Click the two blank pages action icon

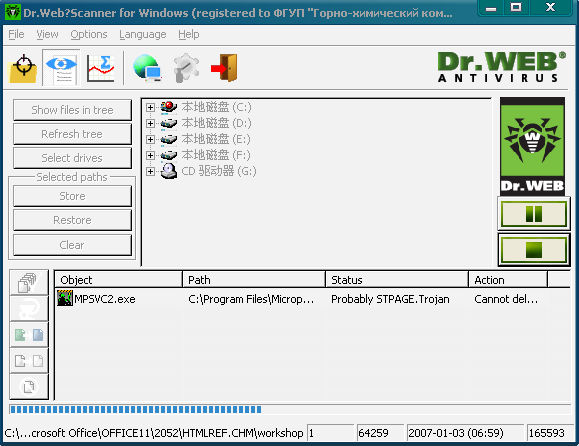tap(28, 360)
